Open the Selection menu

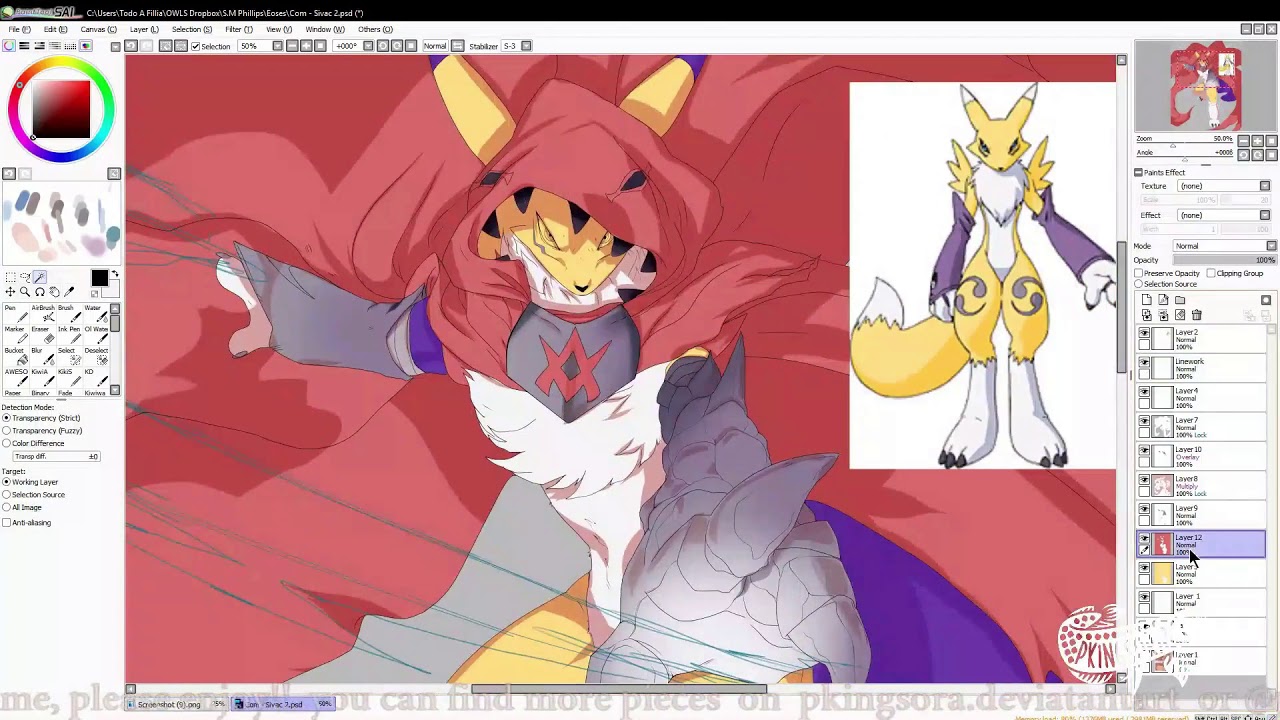(192, 29)
